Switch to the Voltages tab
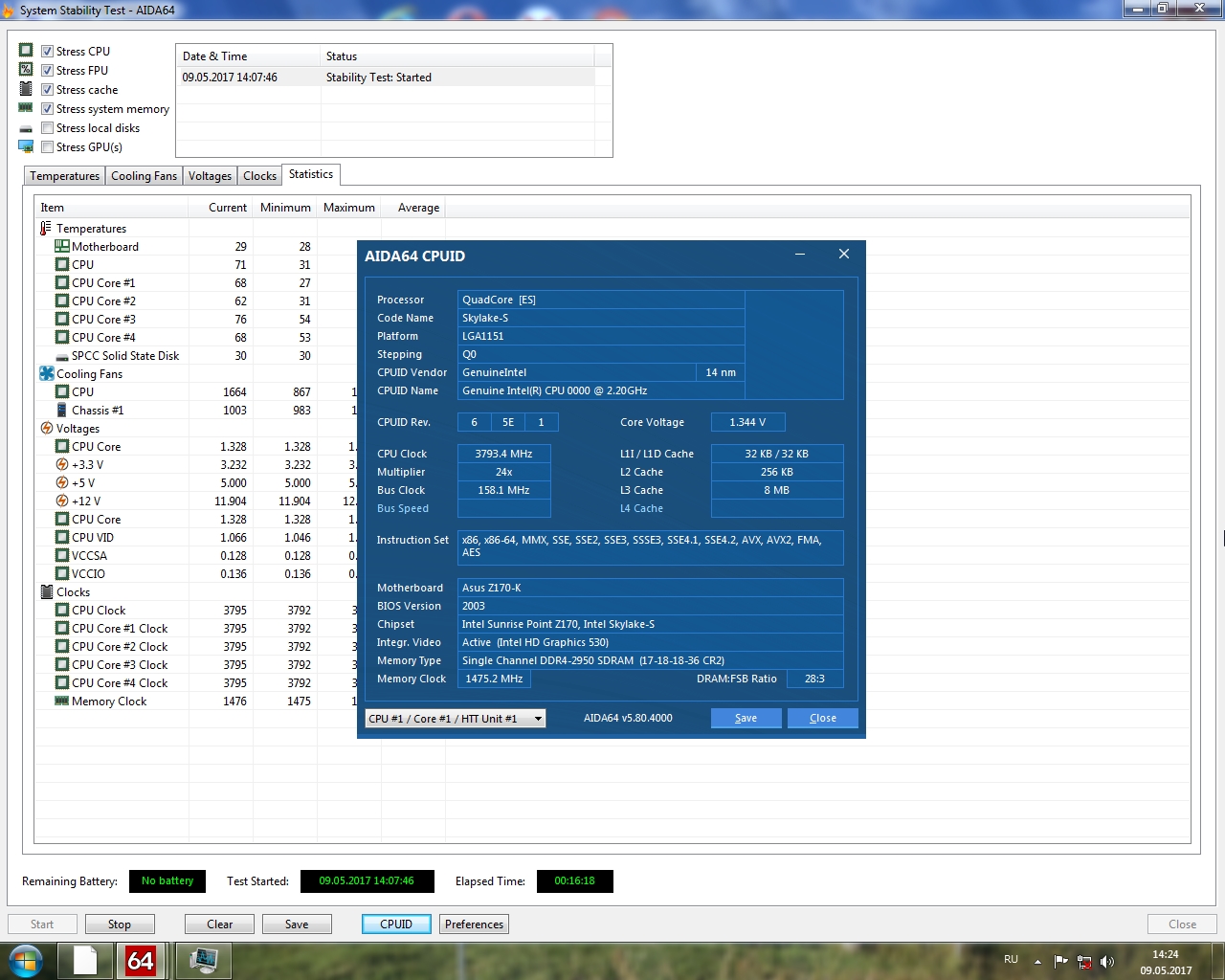 tap(210, 176)
